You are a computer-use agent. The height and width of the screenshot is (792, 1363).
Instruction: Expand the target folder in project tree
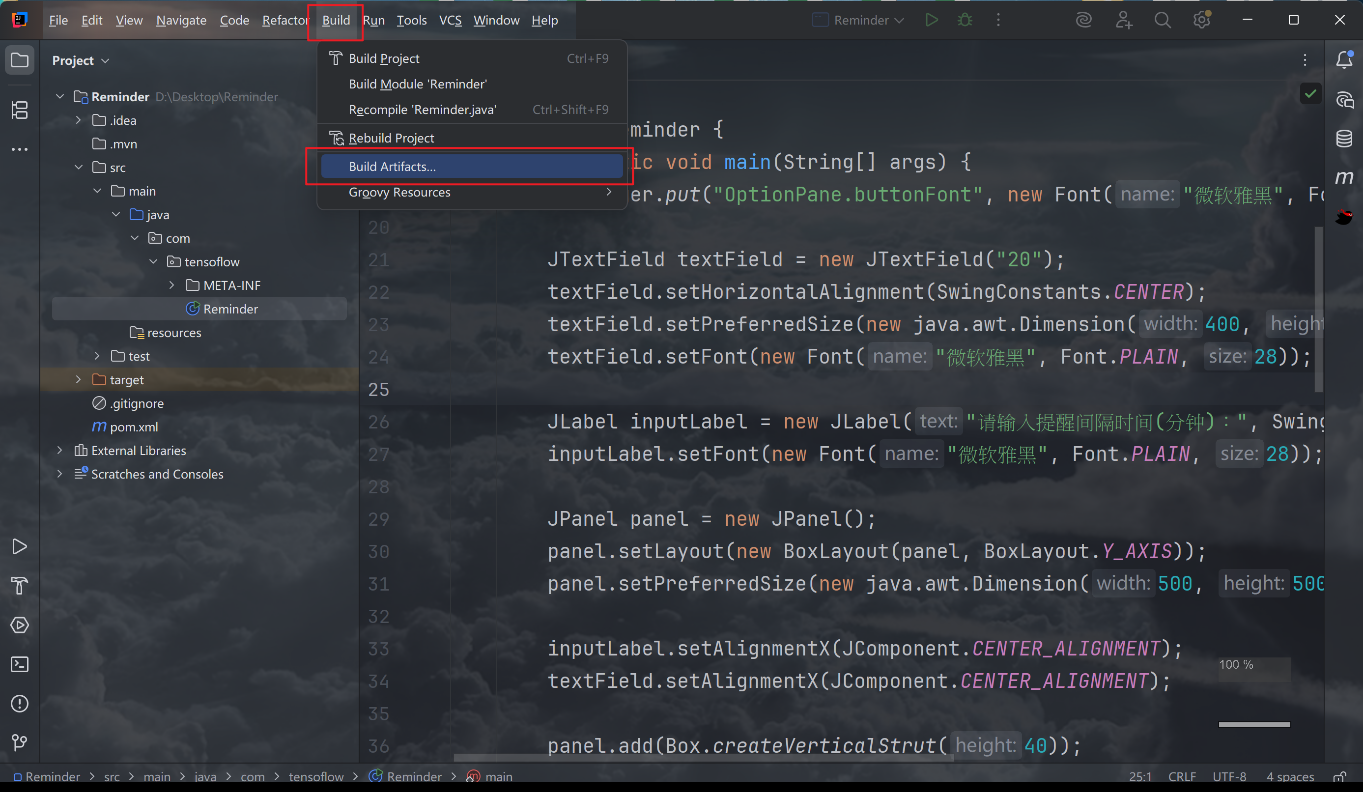tap(79, 380)
